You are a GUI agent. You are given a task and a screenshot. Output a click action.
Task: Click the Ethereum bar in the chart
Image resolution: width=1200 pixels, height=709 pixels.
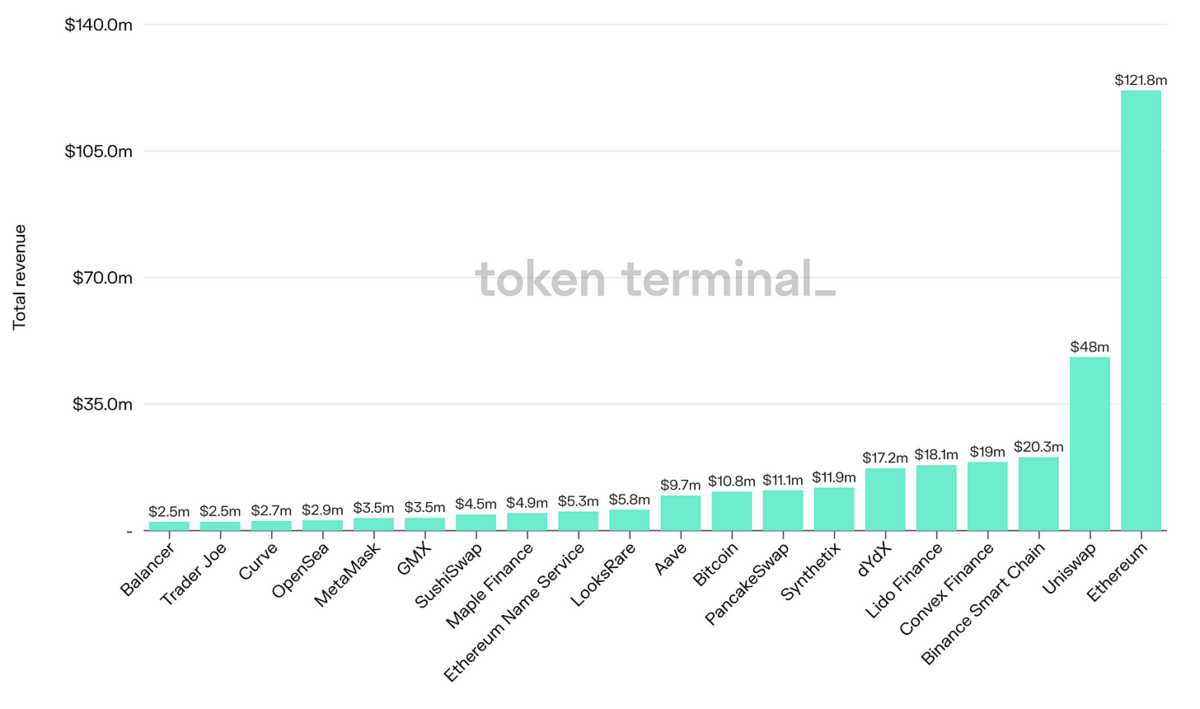click(1141, 310)
